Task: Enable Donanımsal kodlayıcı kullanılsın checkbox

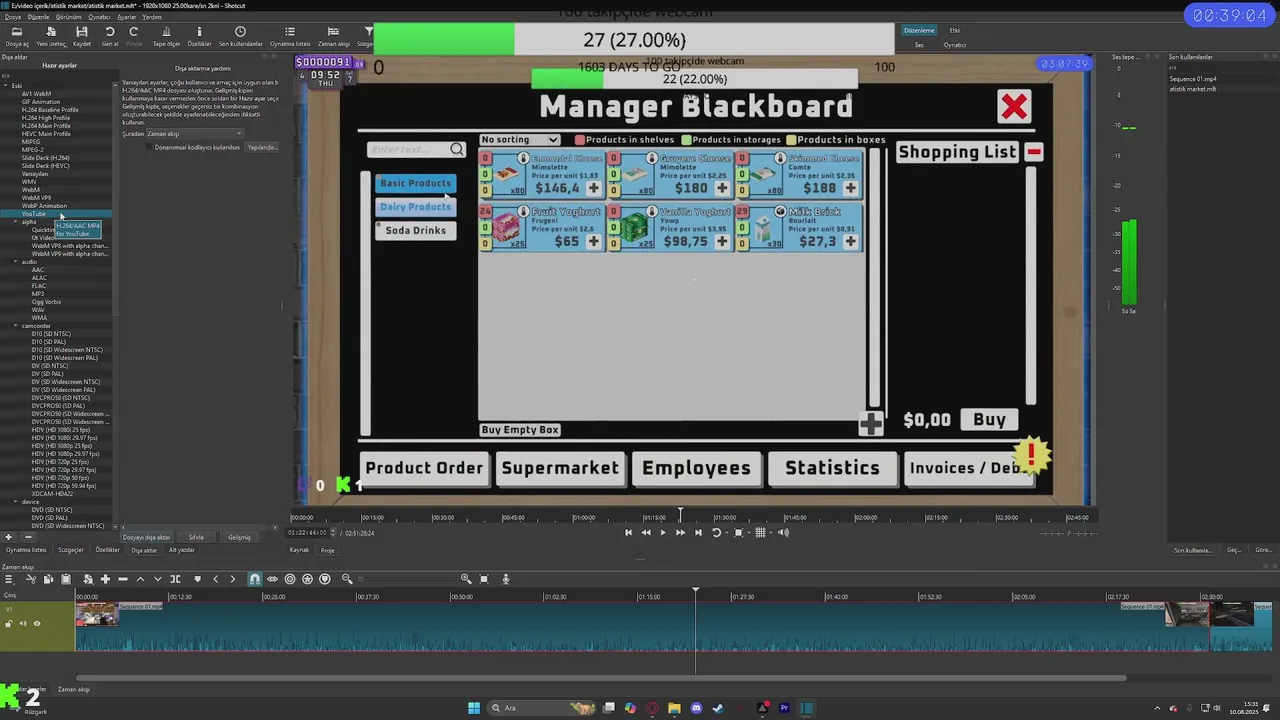Action: (149, 147)
